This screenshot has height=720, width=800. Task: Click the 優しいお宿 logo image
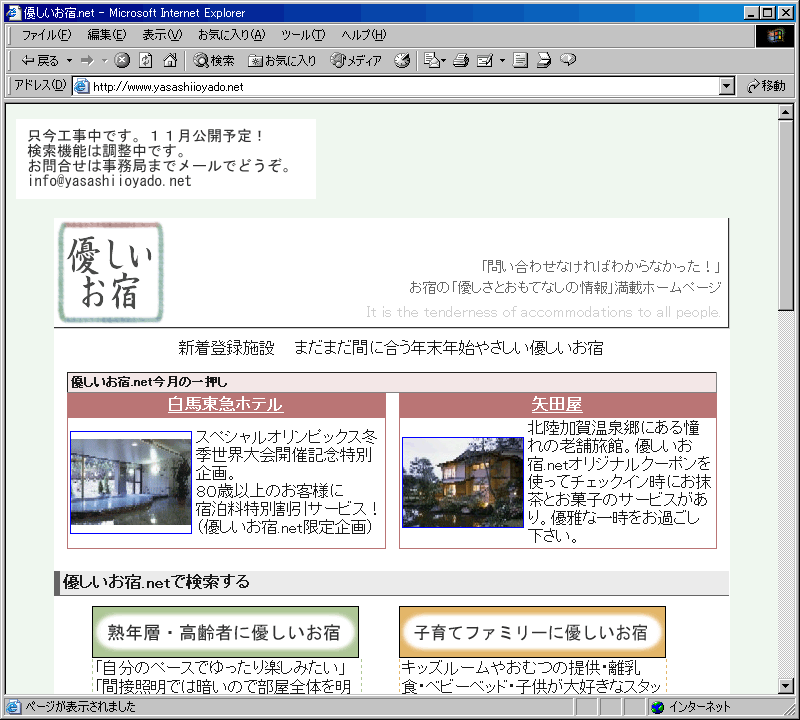click(x=111, y=272)
